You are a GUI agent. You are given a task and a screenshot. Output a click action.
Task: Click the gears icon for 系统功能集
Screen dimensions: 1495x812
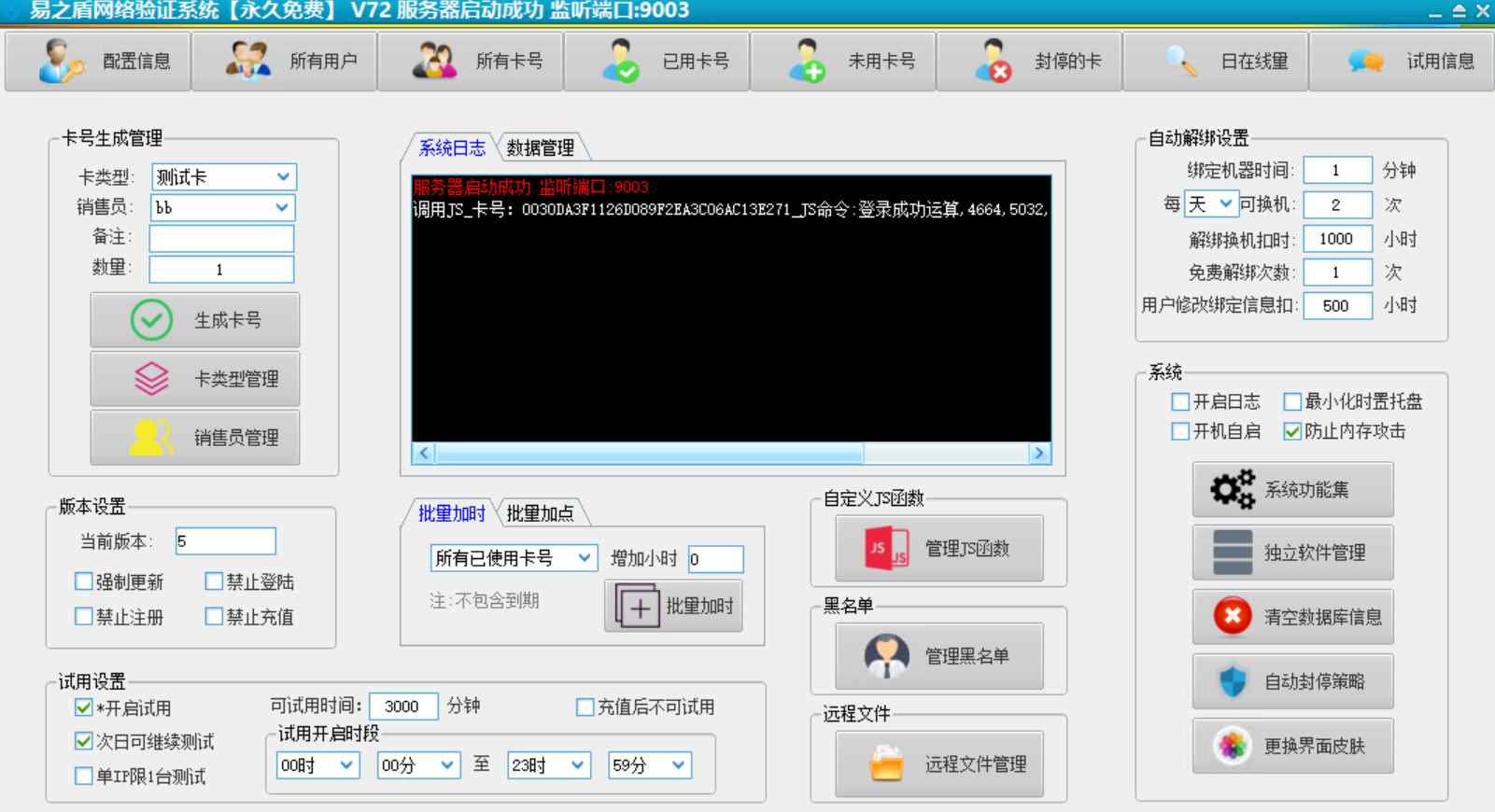coord(1232,490)
